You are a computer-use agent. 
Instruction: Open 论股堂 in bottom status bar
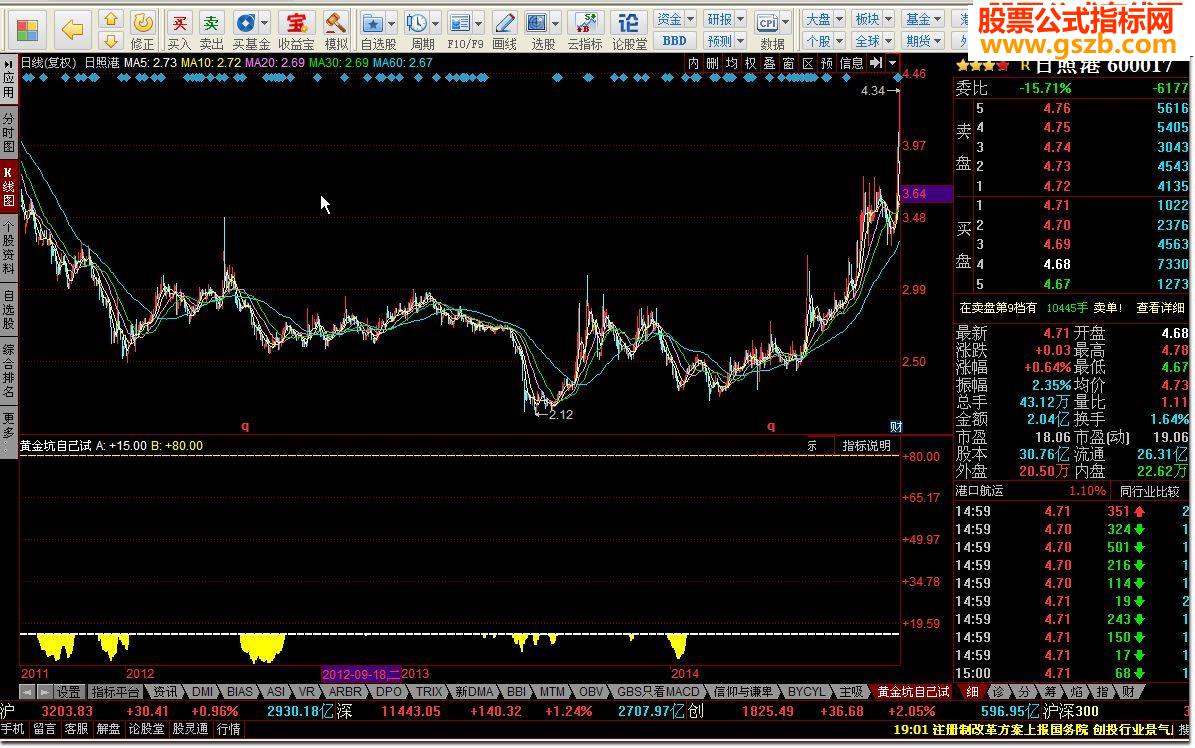(x=146, y=729)
